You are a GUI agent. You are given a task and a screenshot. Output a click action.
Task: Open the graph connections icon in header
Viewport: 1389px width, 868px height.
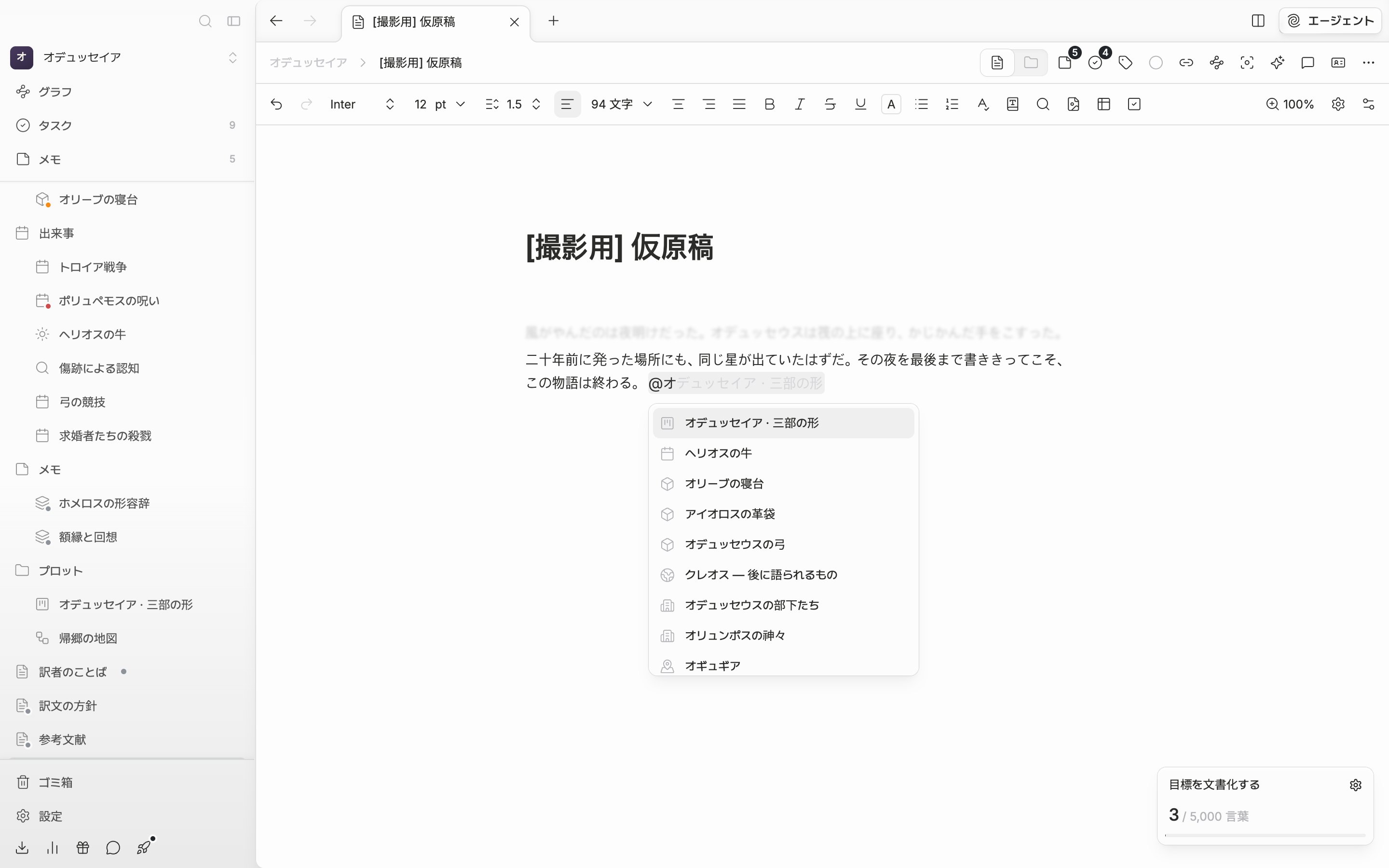pos(1217,63)
